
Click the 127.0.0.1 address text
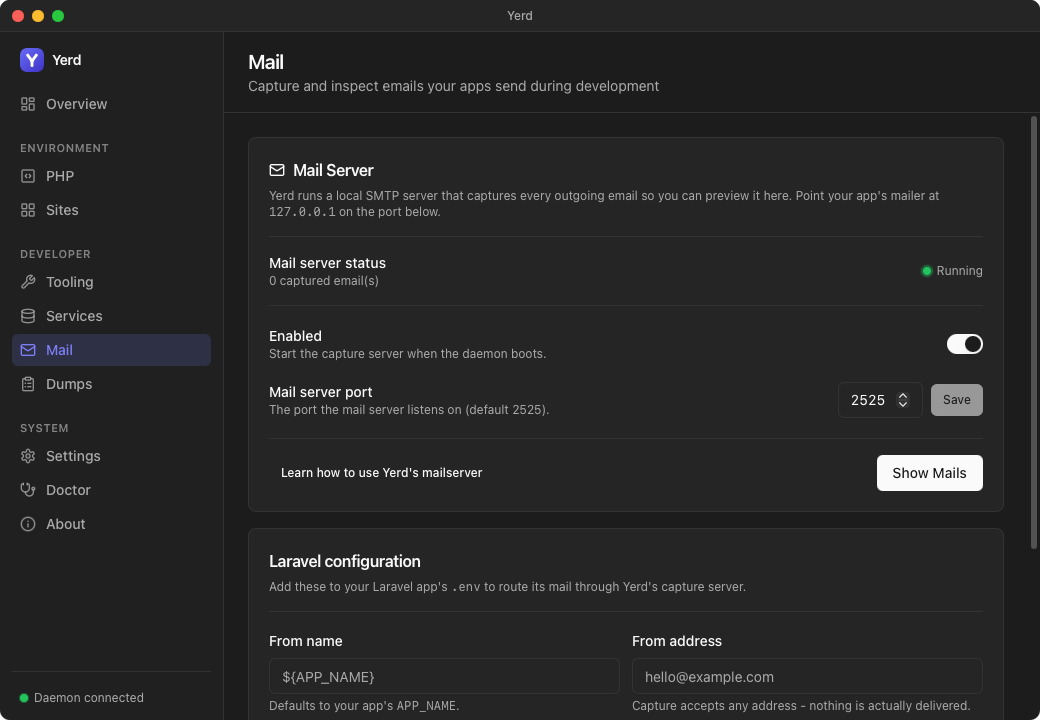coord(302,212)
